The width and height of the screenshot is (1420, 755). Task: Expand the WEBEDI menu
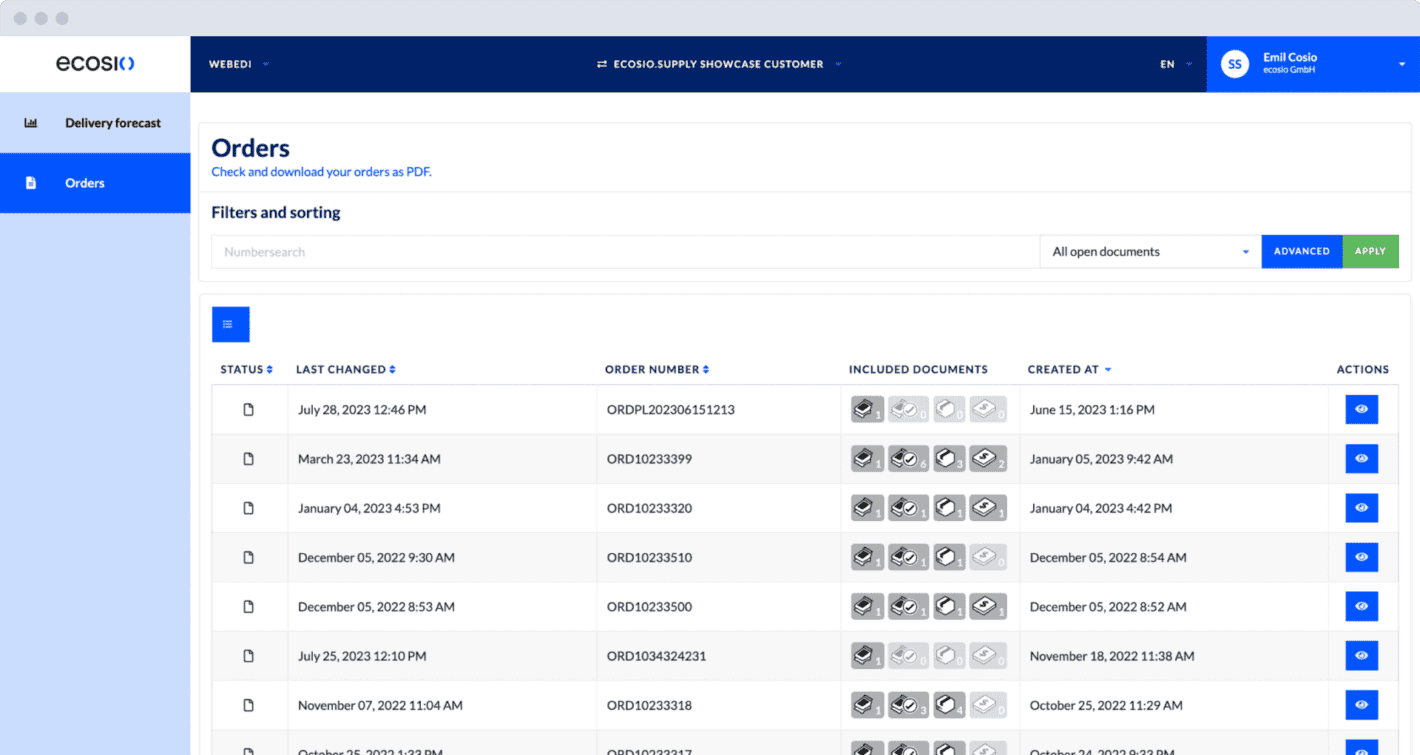pyautogui.click(x=237, y=63)
